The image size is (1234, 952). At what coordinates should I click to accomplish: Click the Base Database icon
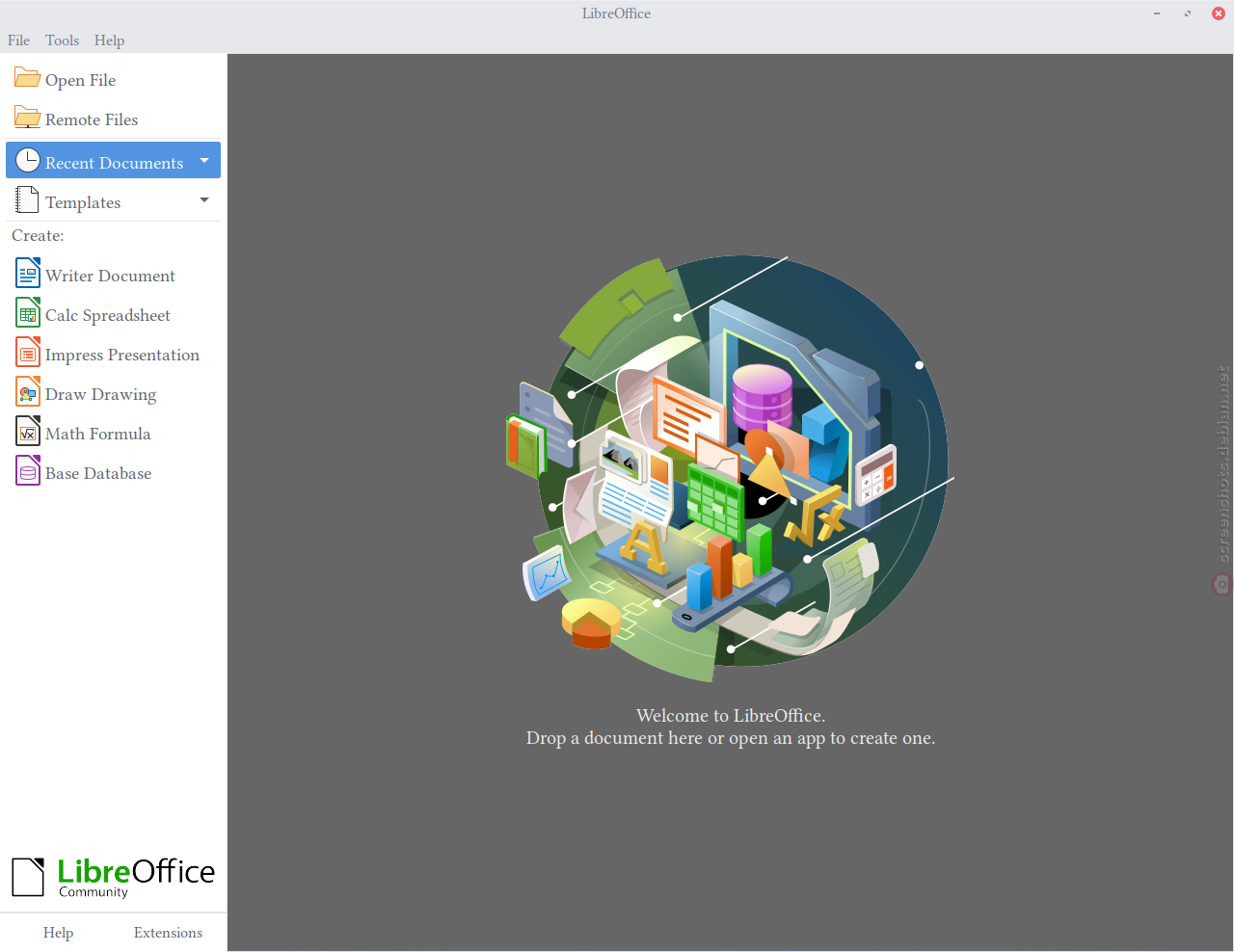pyautogui.click(x=28, y=471)
